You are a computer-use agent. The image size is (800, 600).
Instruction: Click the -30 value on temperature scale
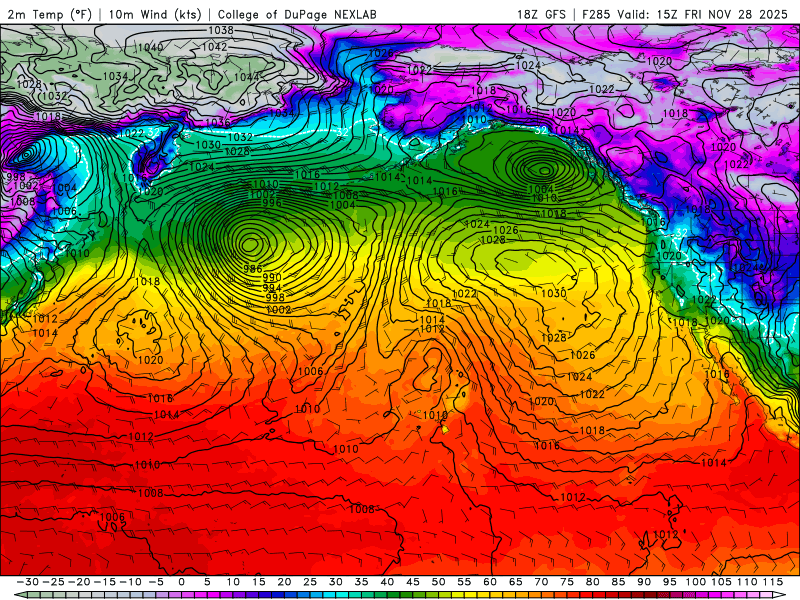[28, 582]
